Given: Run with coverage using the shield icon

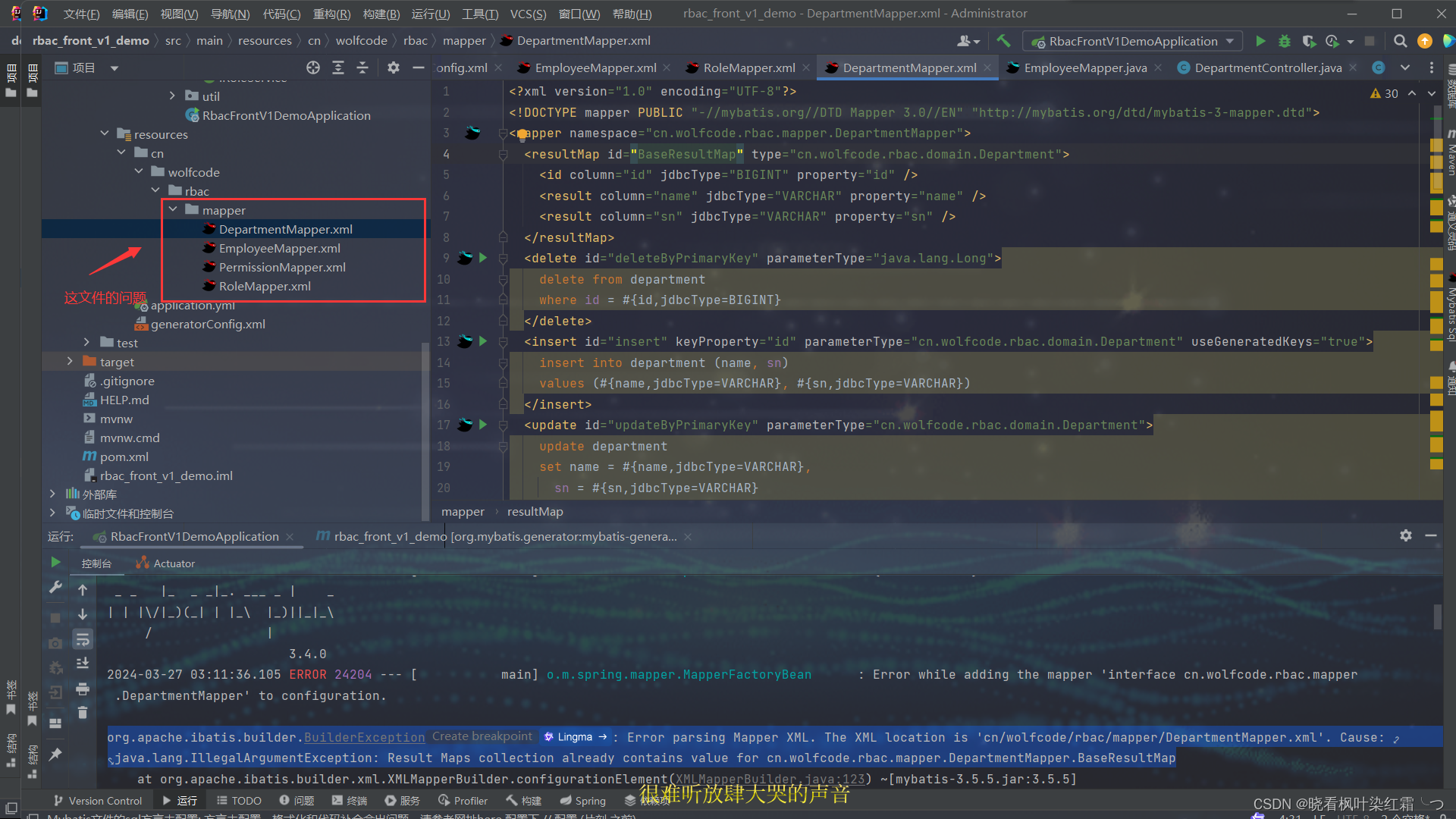Looking at the screenshot, I should 1309,41.
